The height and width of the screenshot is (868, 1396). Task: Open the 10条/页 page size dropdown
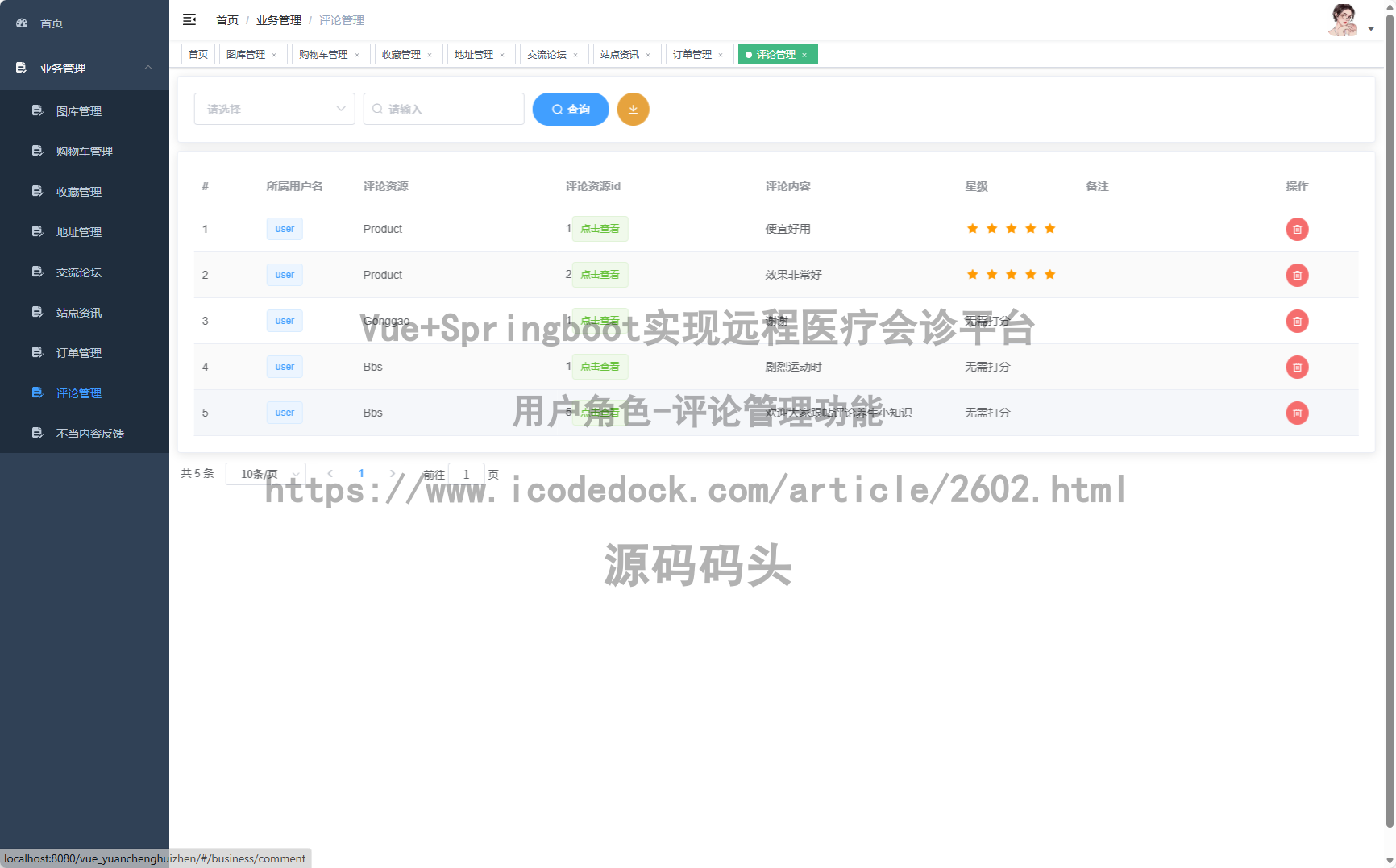(x=265, y=474)
